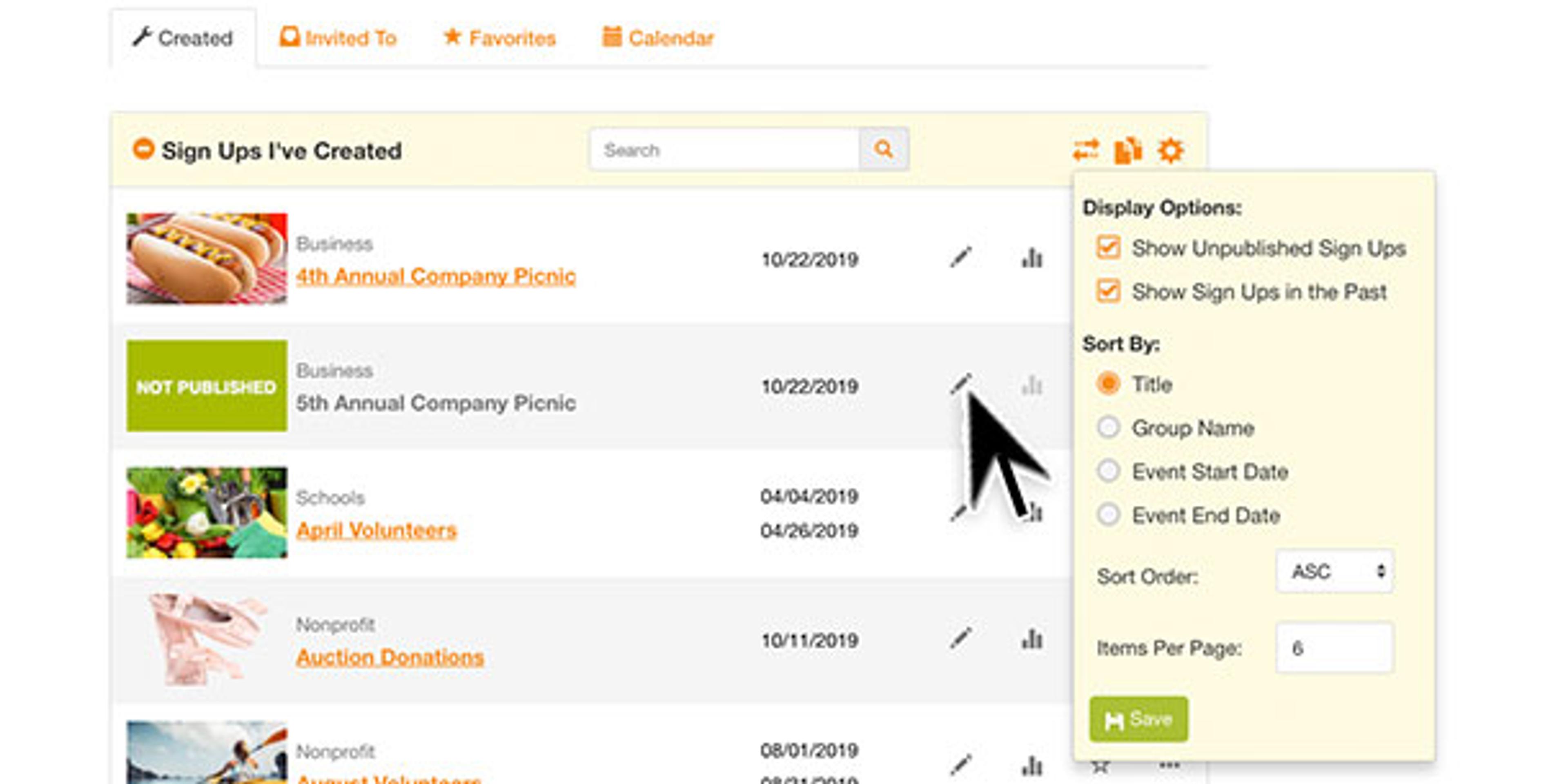Open the April Volunteers link
The image size is (1568, 784).
coord(376,530)
